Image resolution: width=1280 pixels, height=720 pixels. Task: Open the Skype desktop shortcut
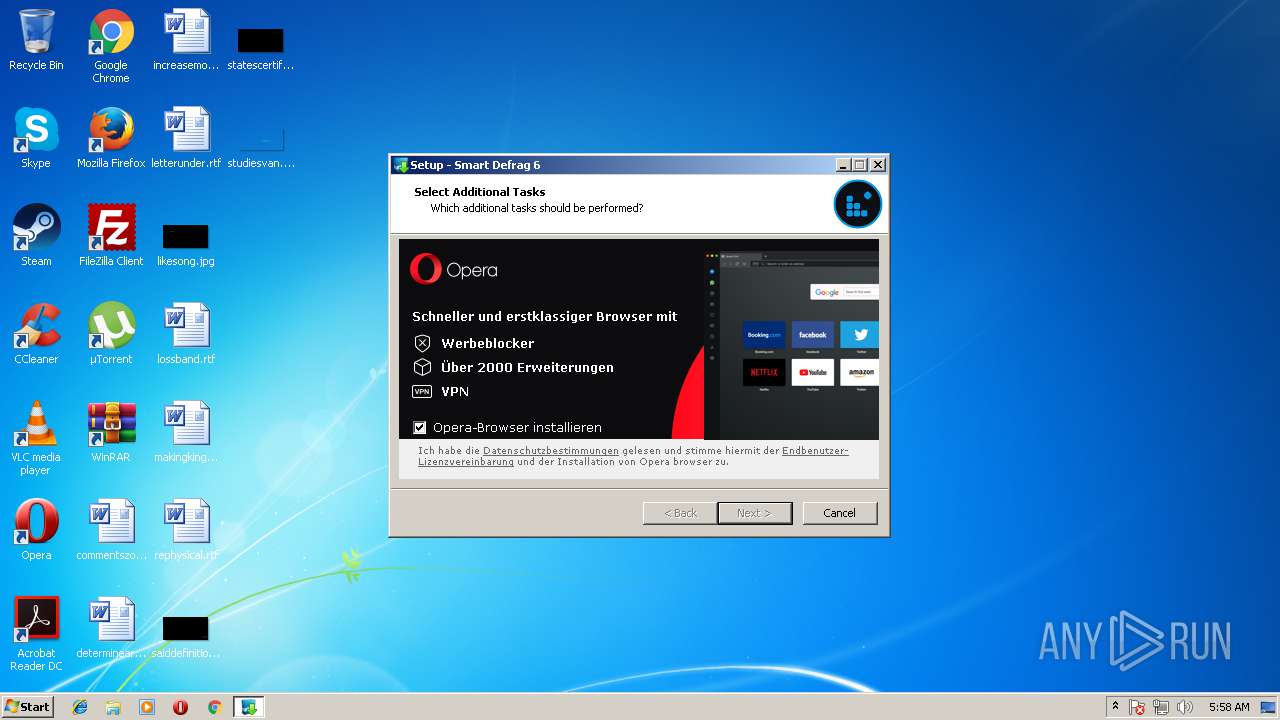(x=36, y=138)
